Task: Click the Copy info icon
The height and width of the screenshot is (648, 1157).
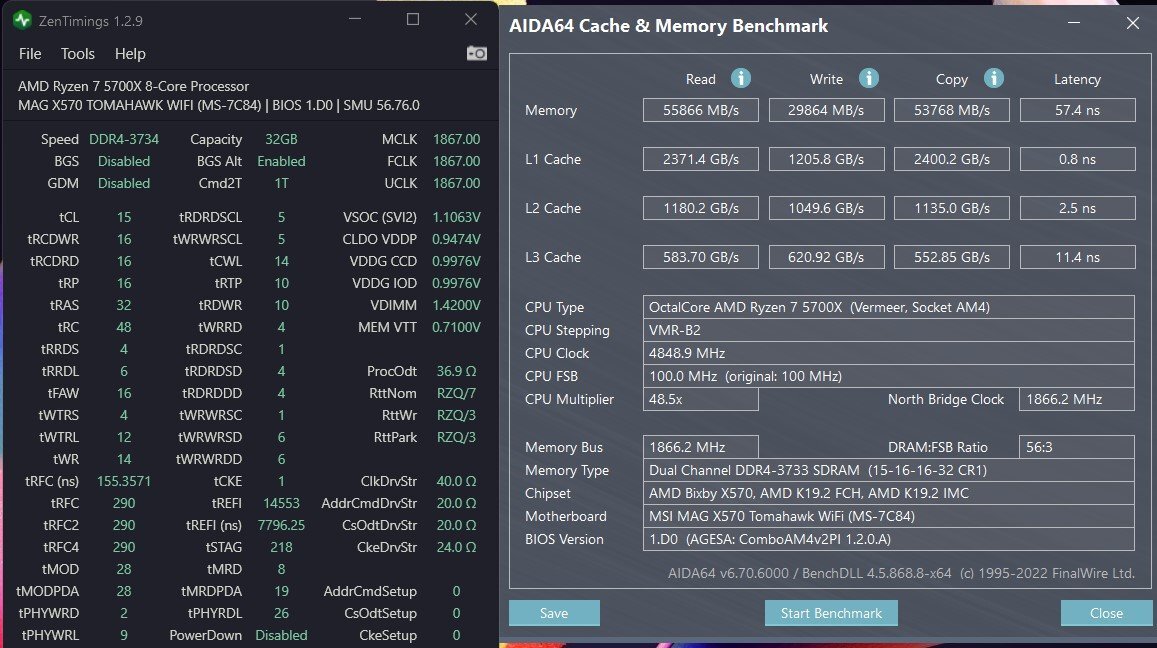Action: pyautogui.click(x=994, y=78)
